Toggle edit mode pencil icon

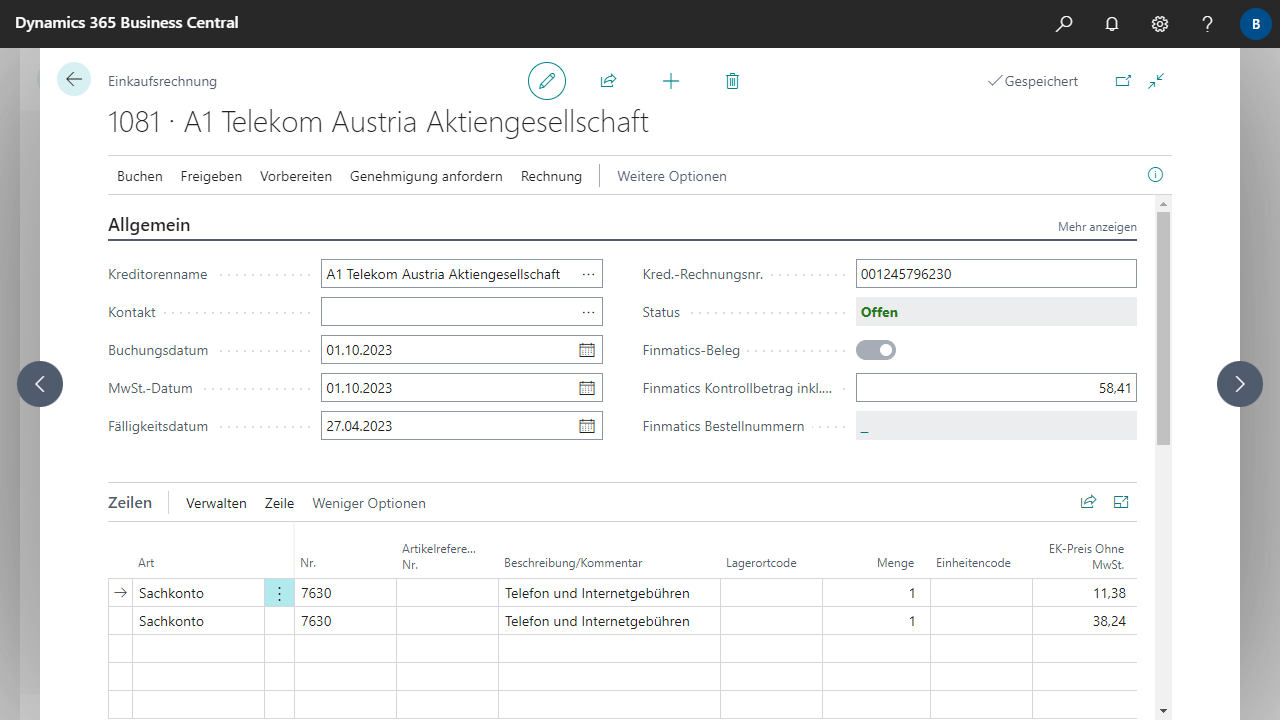tap(547, 81)
